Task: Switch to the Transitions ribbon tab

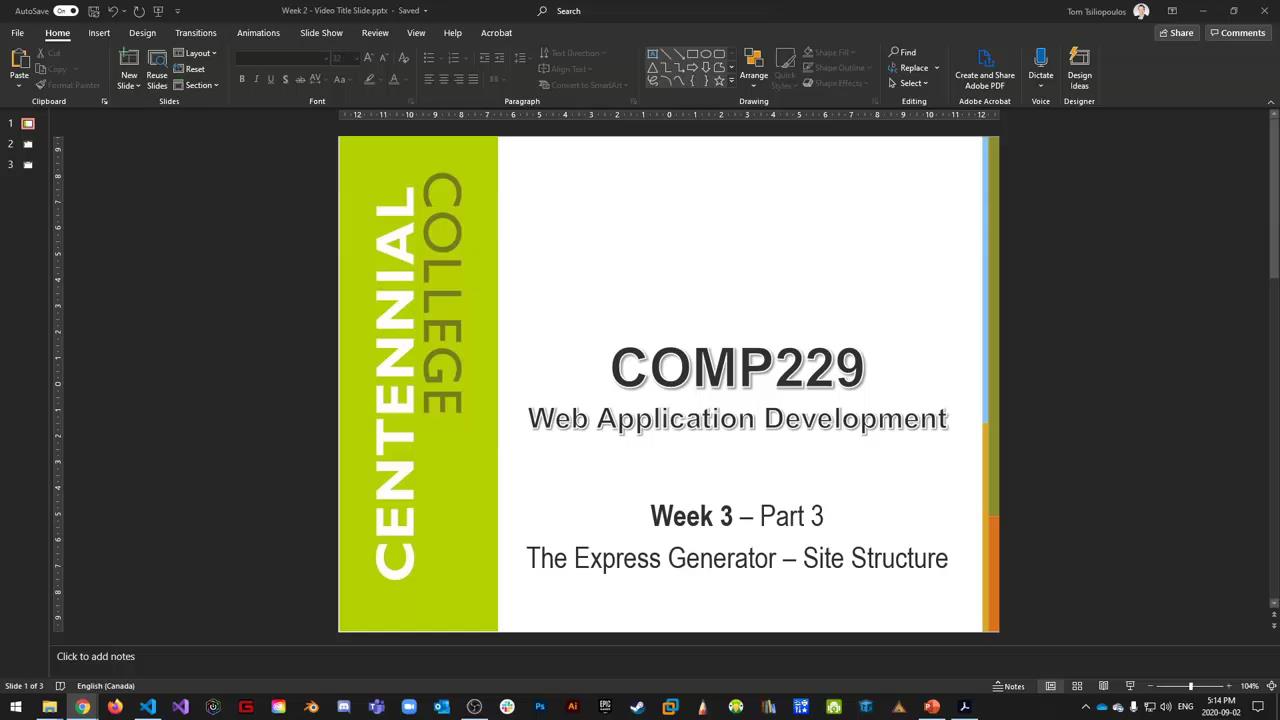Action: [195, 32]
